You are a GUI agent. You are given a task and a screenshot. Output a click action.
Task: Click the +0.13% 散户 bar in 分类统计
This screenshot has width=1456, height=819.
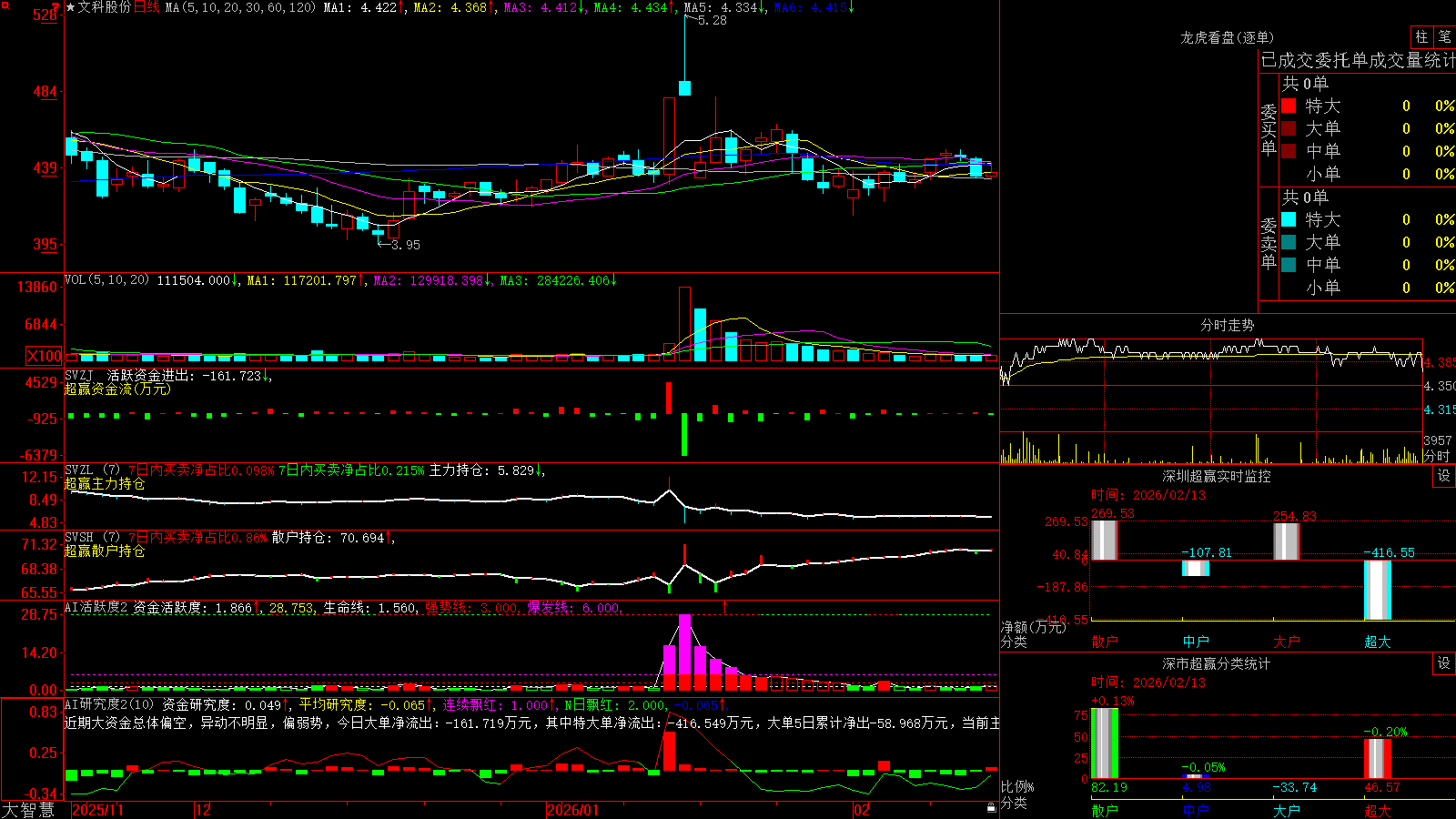coord(1105,743)
